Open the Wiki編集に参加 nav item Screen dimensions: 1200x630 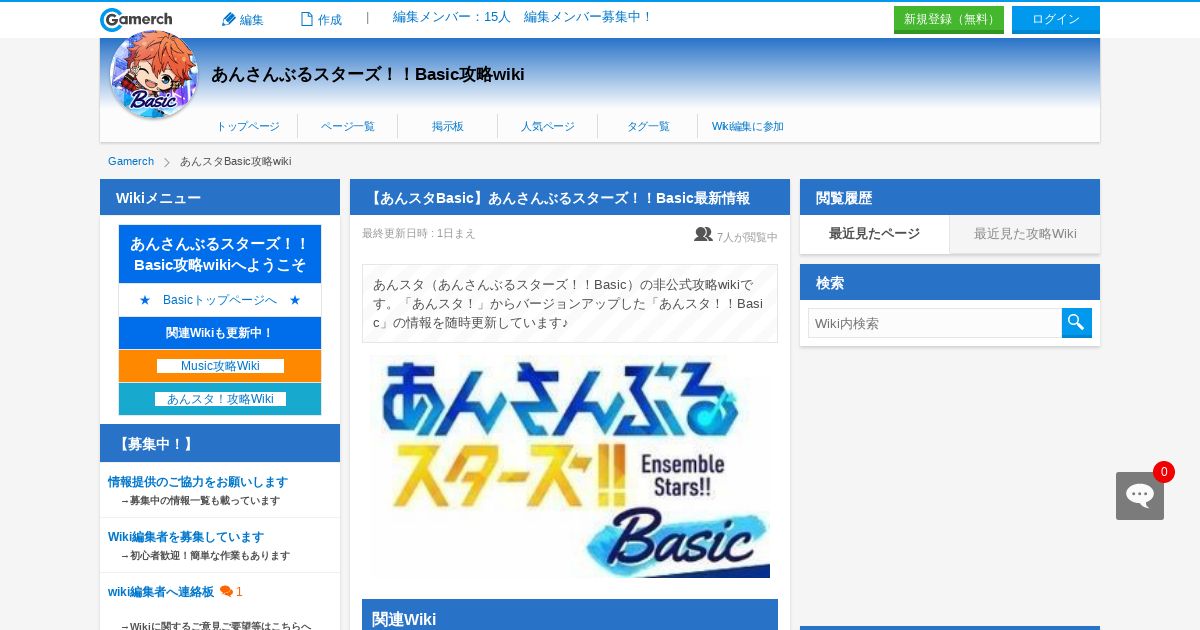(748, 127)
